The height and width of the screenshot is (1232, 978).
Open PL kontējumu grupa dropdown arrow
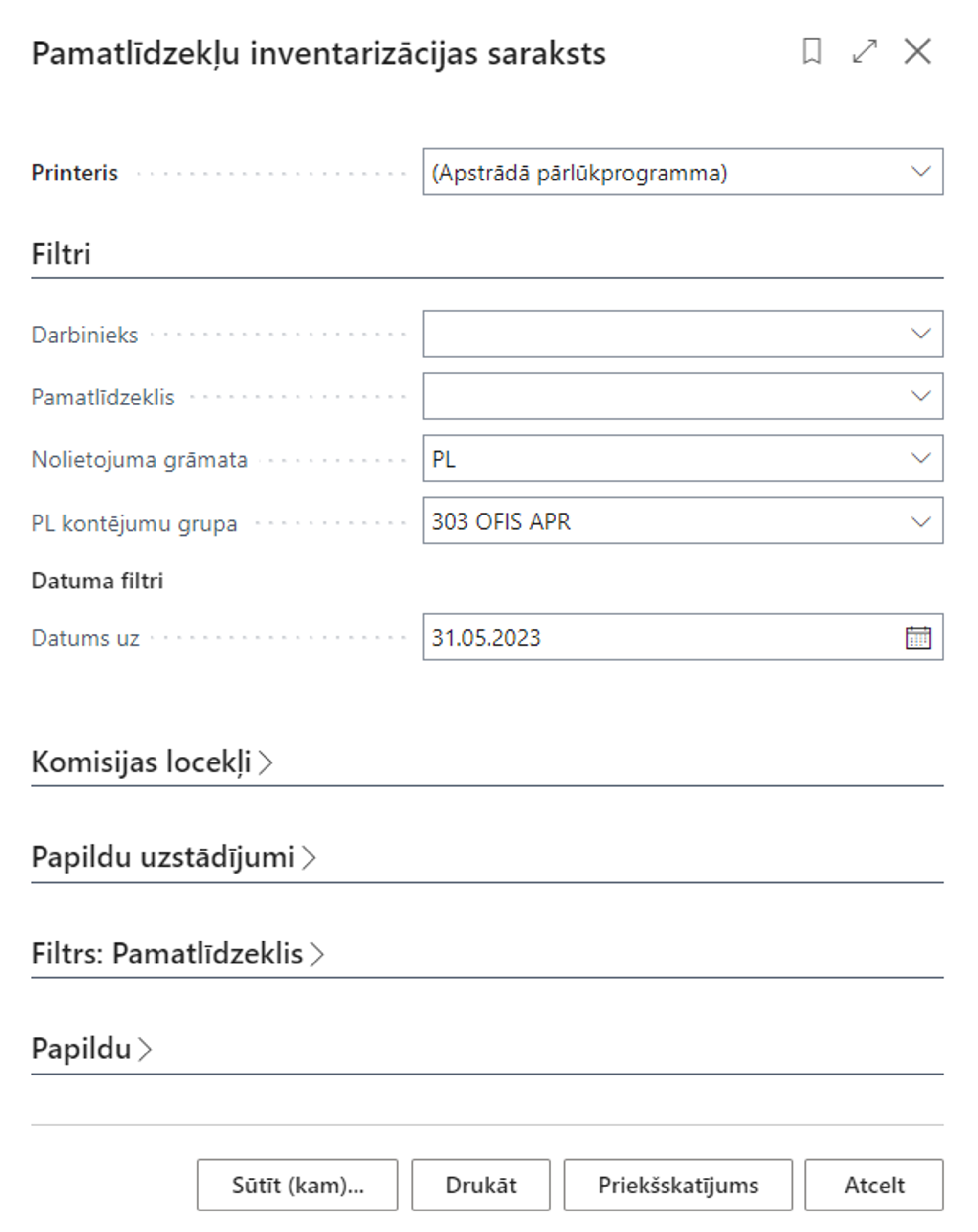920,521
